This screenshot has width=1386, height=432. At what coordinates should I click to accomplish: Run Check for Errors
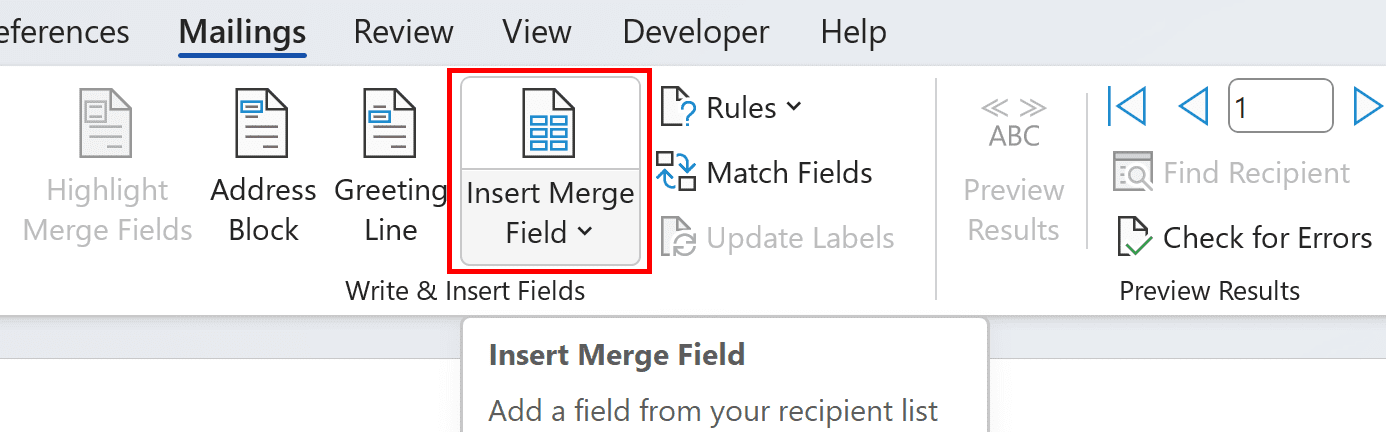pyautogui.click(x=1244, y=238)
